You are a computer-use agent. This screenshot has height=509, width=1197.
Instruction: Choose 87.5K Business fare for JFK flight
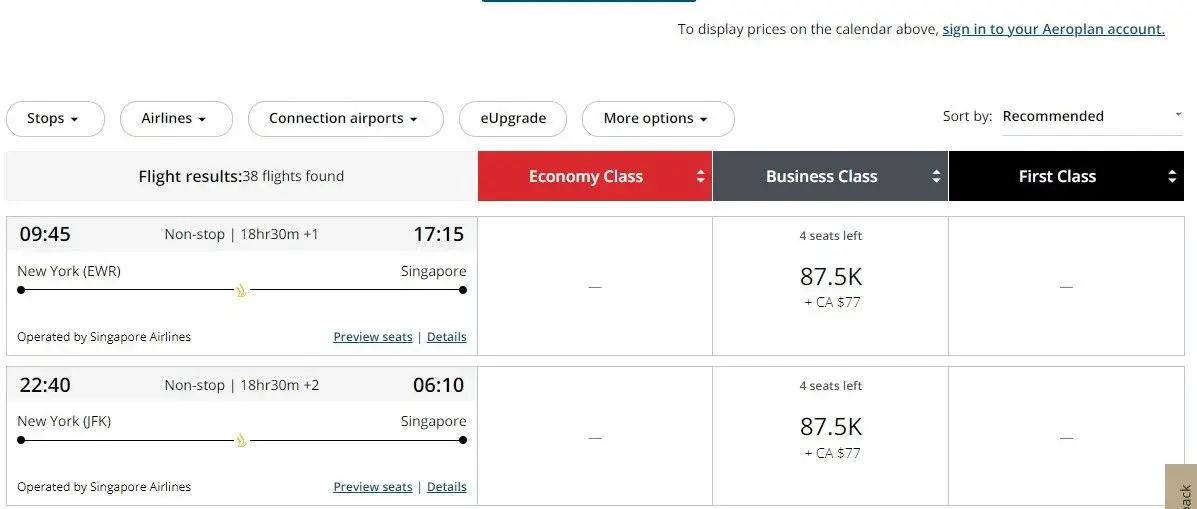[830, 427]
